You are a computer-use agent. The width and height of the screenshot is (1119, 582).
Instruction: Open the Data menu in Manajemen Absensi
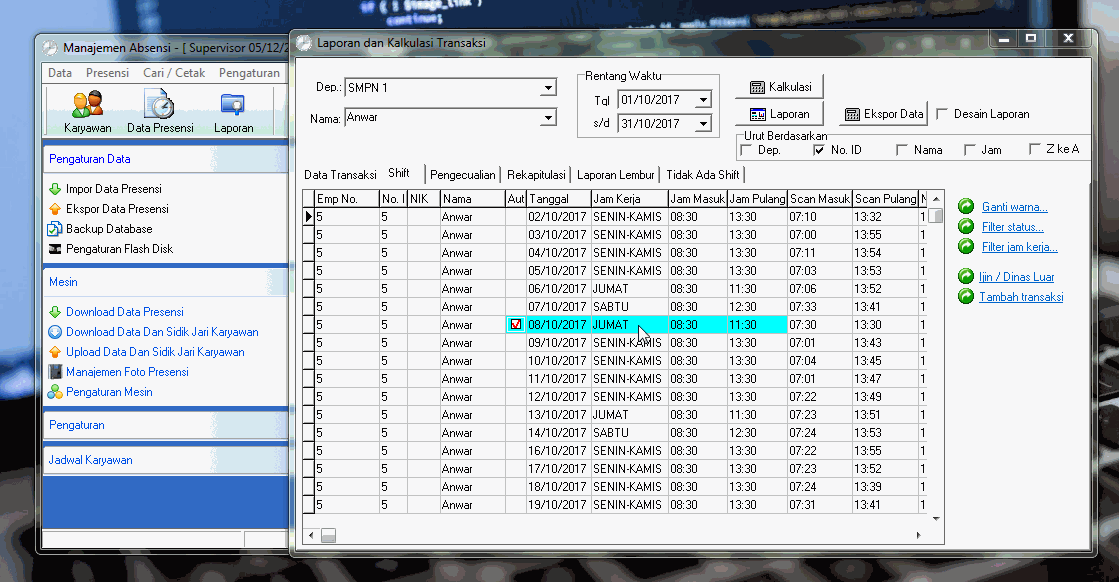point(60,73)
